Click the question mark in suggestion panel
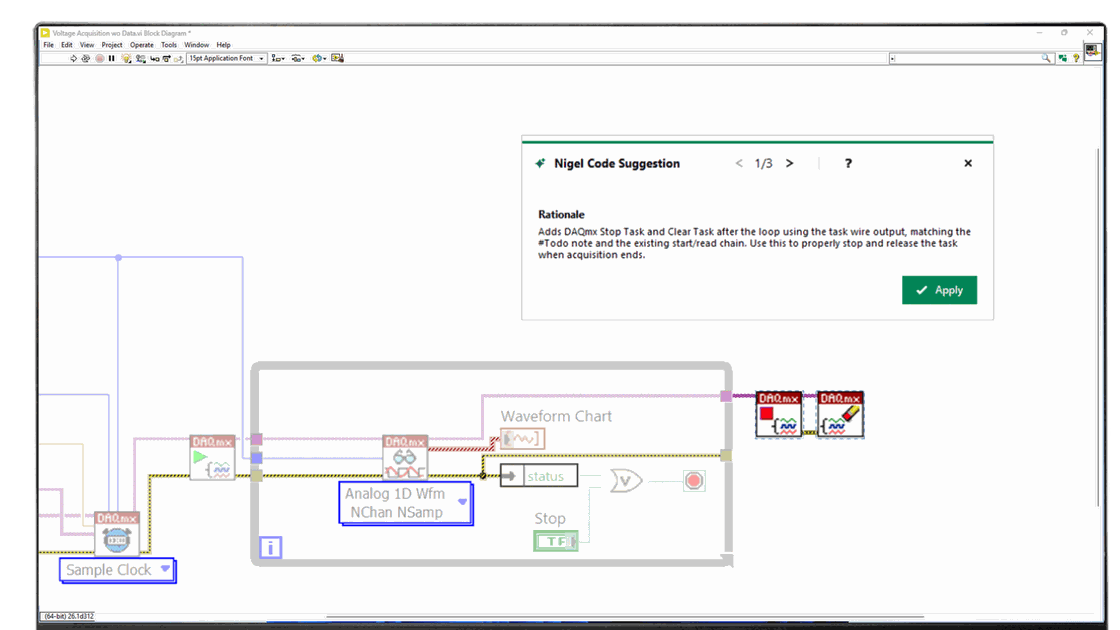This screenshot has width=1120, height=630. 848,164
